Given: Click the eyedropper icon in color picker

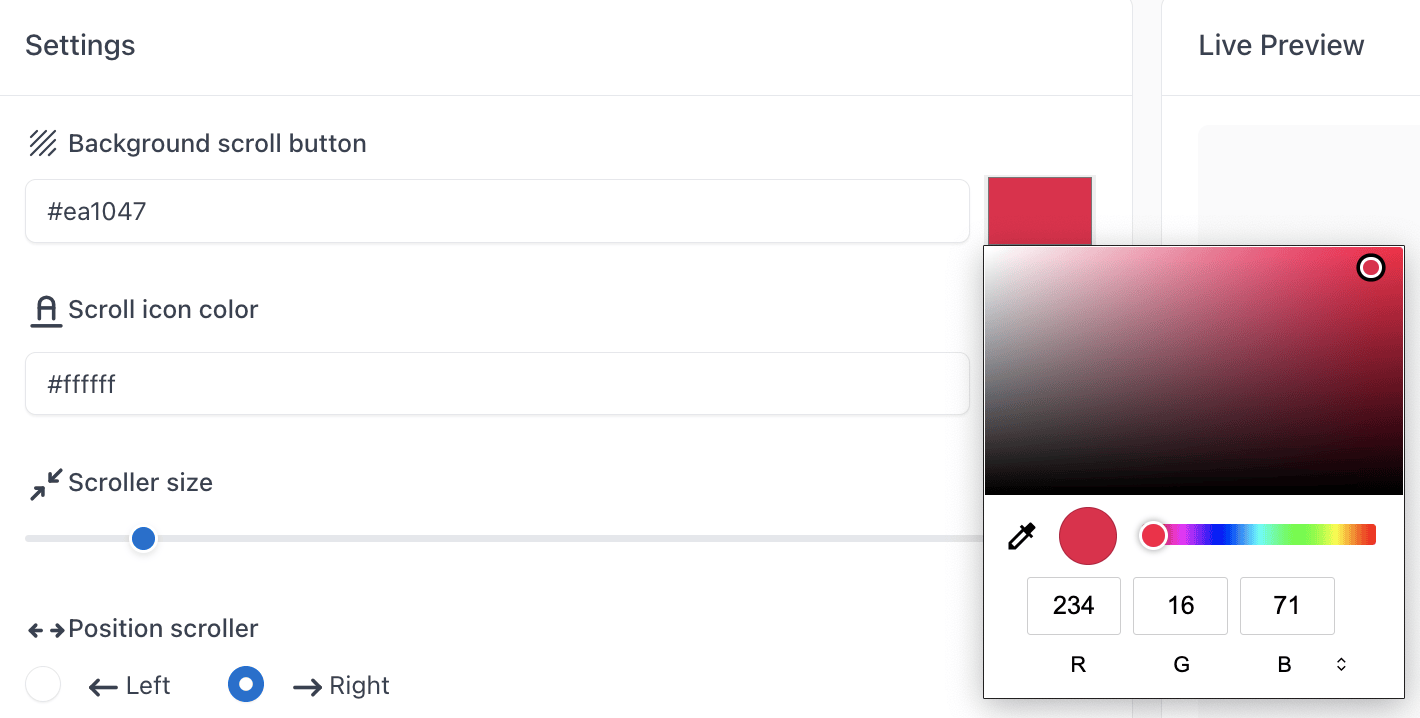Looking at the screenshot, I should 1021,537.
